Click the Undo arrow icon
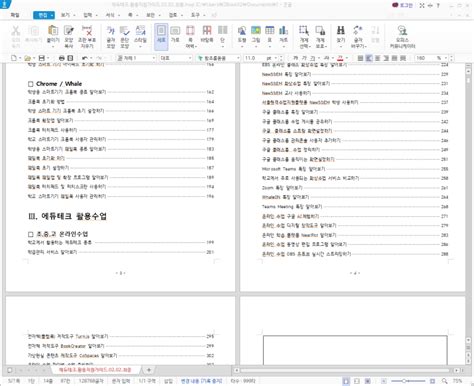Viewport: 474px width, 386px height. (85, 58)
